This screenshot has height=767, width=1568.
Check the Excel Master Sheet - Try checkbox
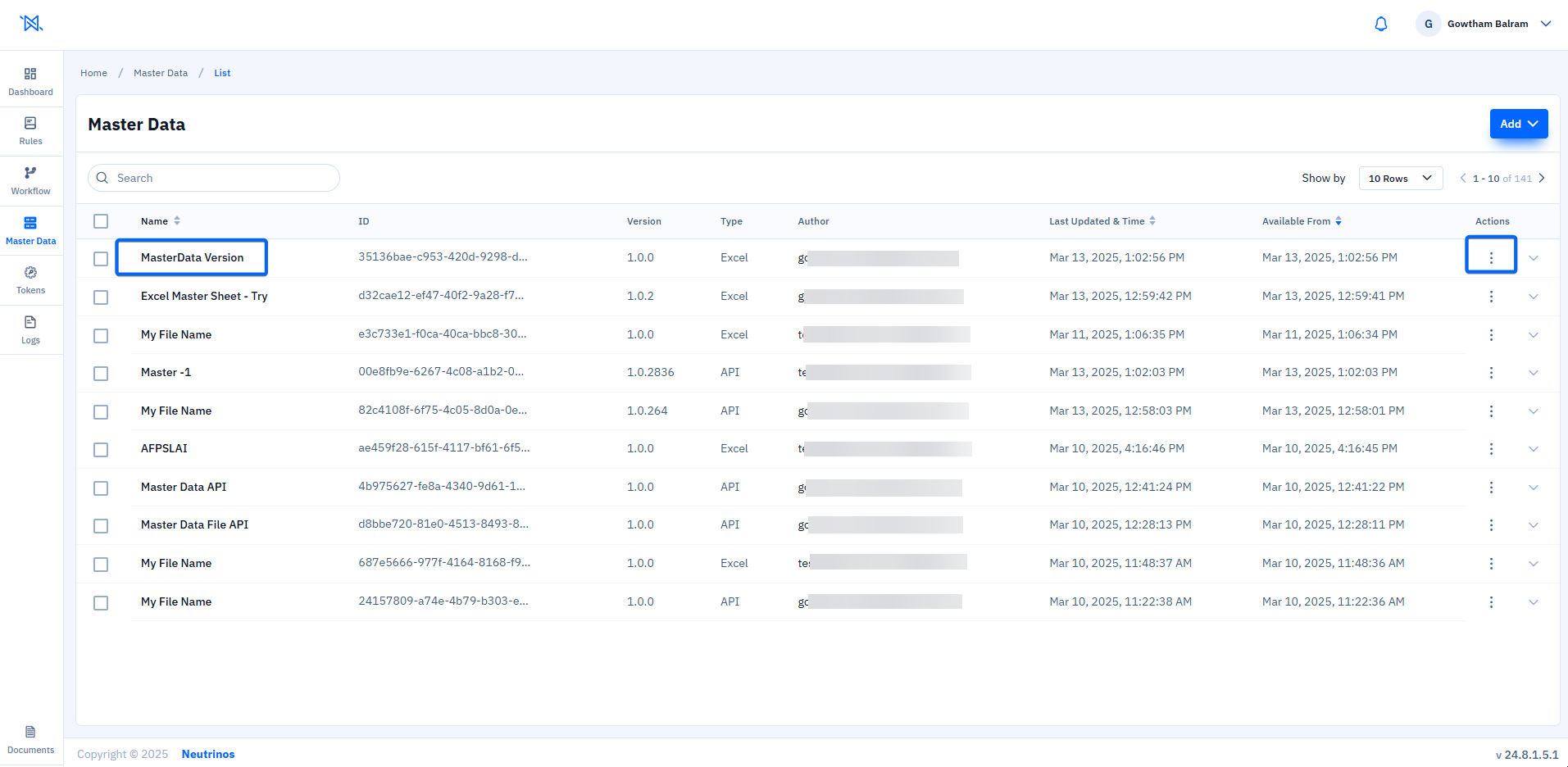tap(101, 297)
